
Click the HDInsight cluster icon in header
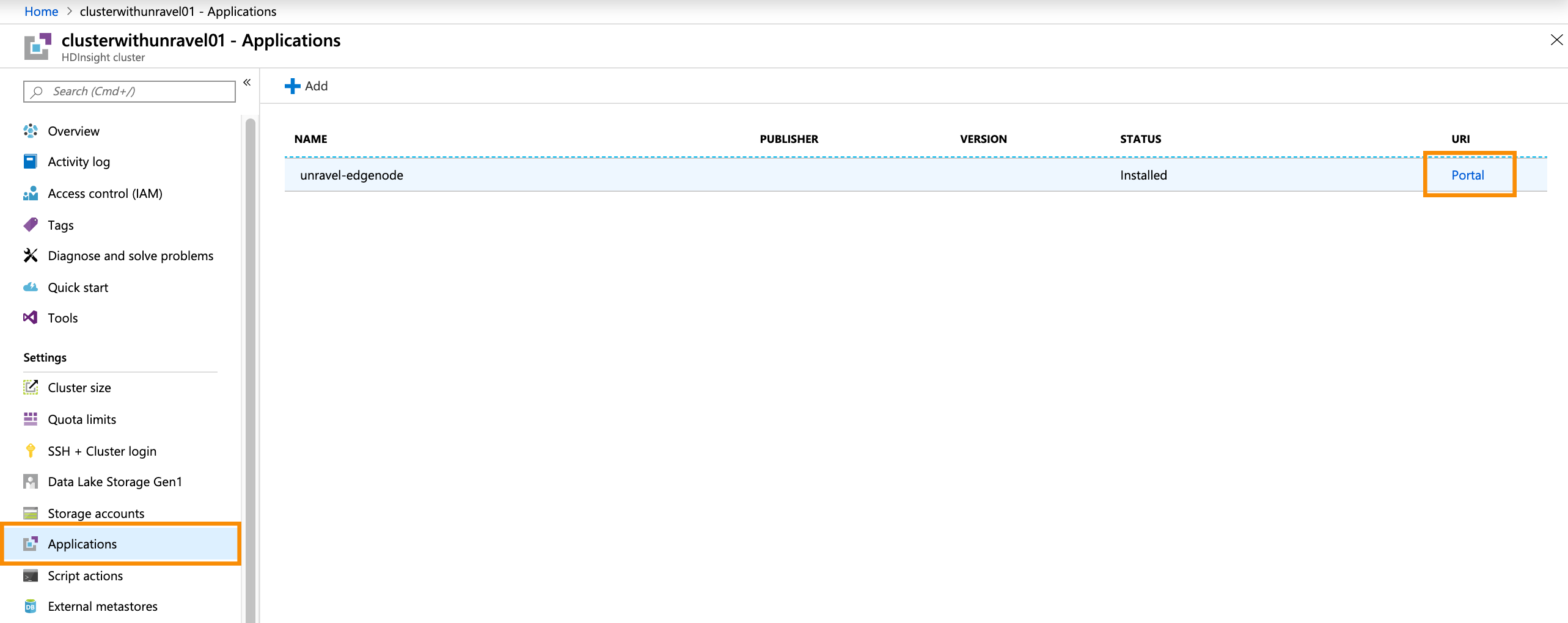[38, 46]
